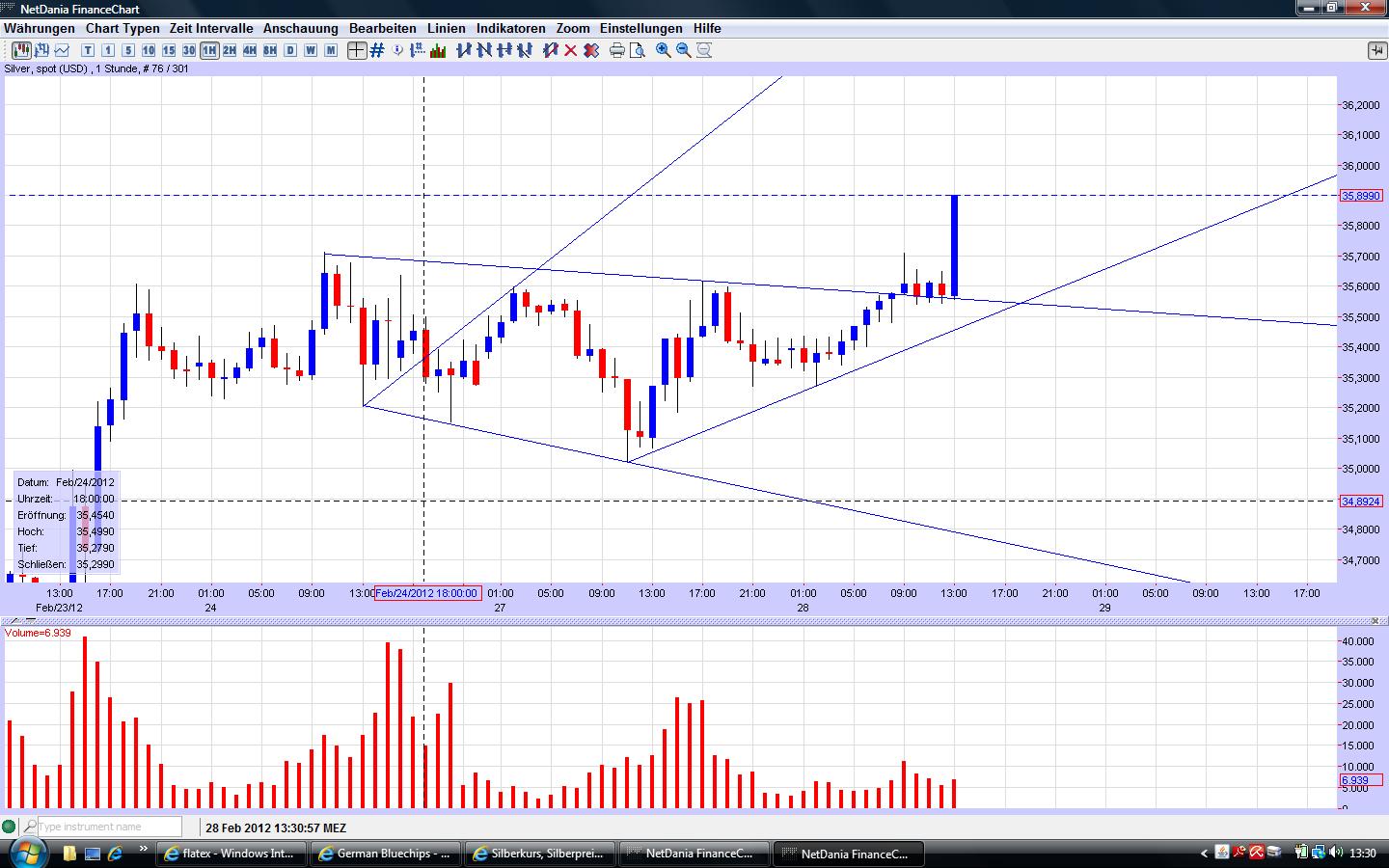
Task: Select the 10-minute interval button
Action: (149, 50)
